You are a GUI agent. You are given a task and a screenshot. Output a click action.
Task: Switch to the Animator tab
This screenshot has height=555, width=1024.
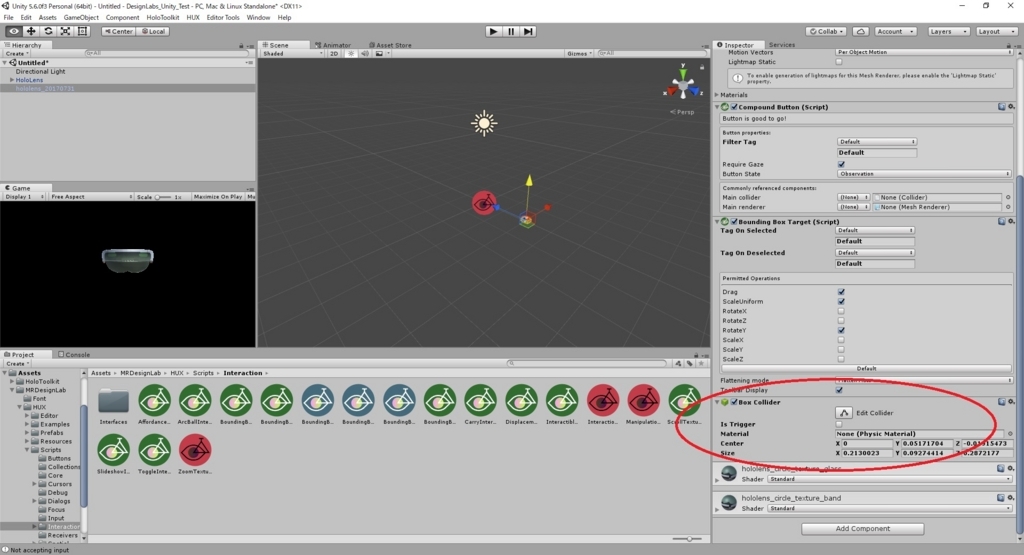pos(336,45)
